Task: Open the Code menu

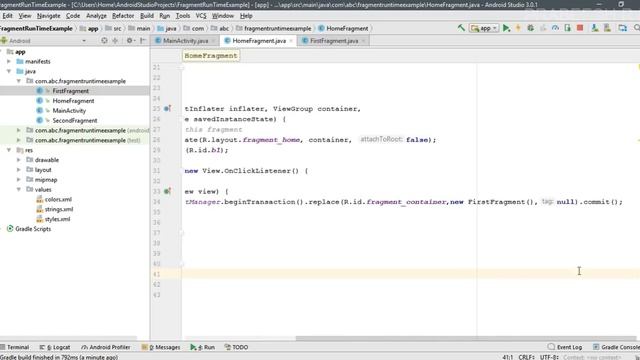Action: (x=73, y=16)
